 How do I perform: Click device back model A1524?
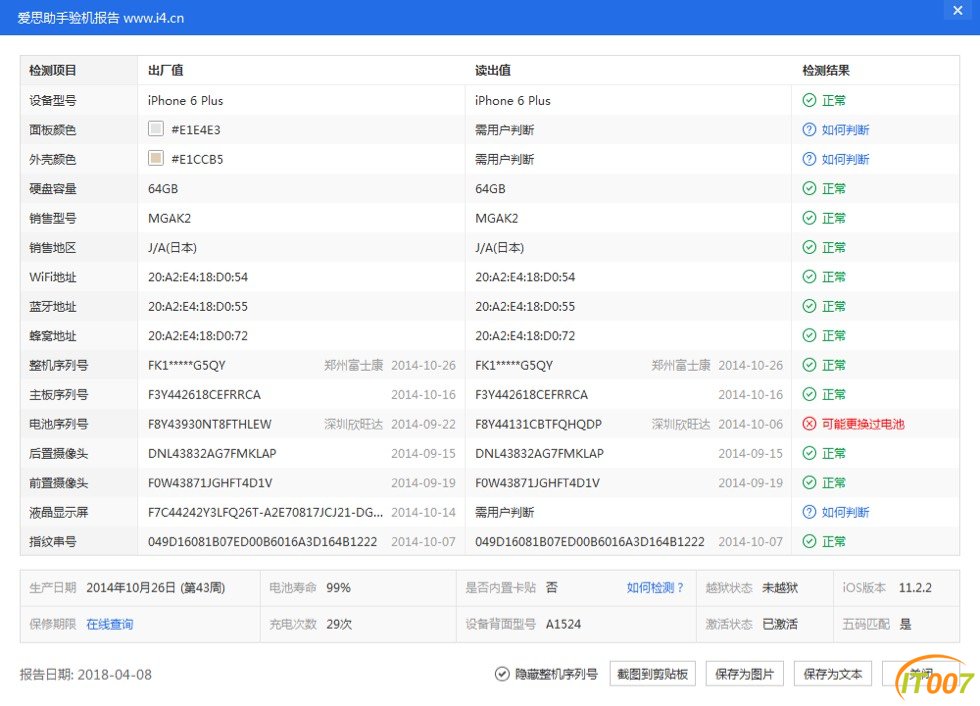coord(563,624)
